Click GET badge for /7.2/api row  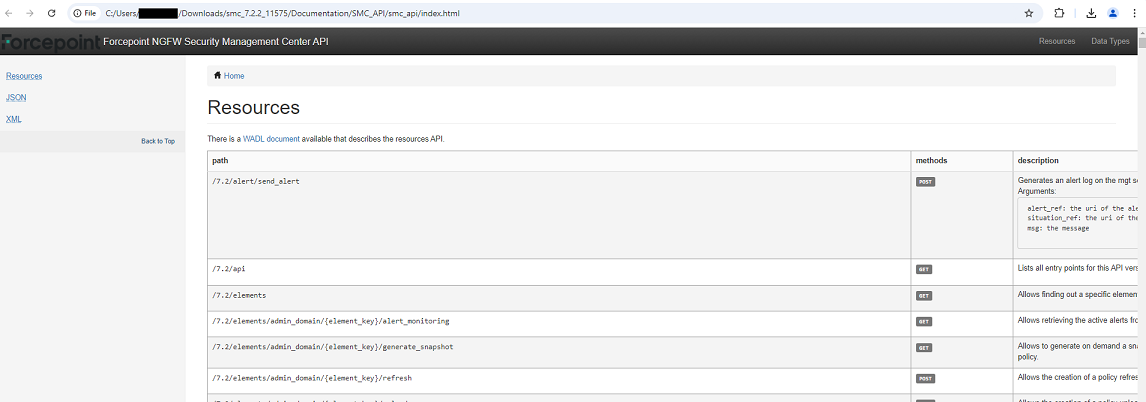(924, 269)
